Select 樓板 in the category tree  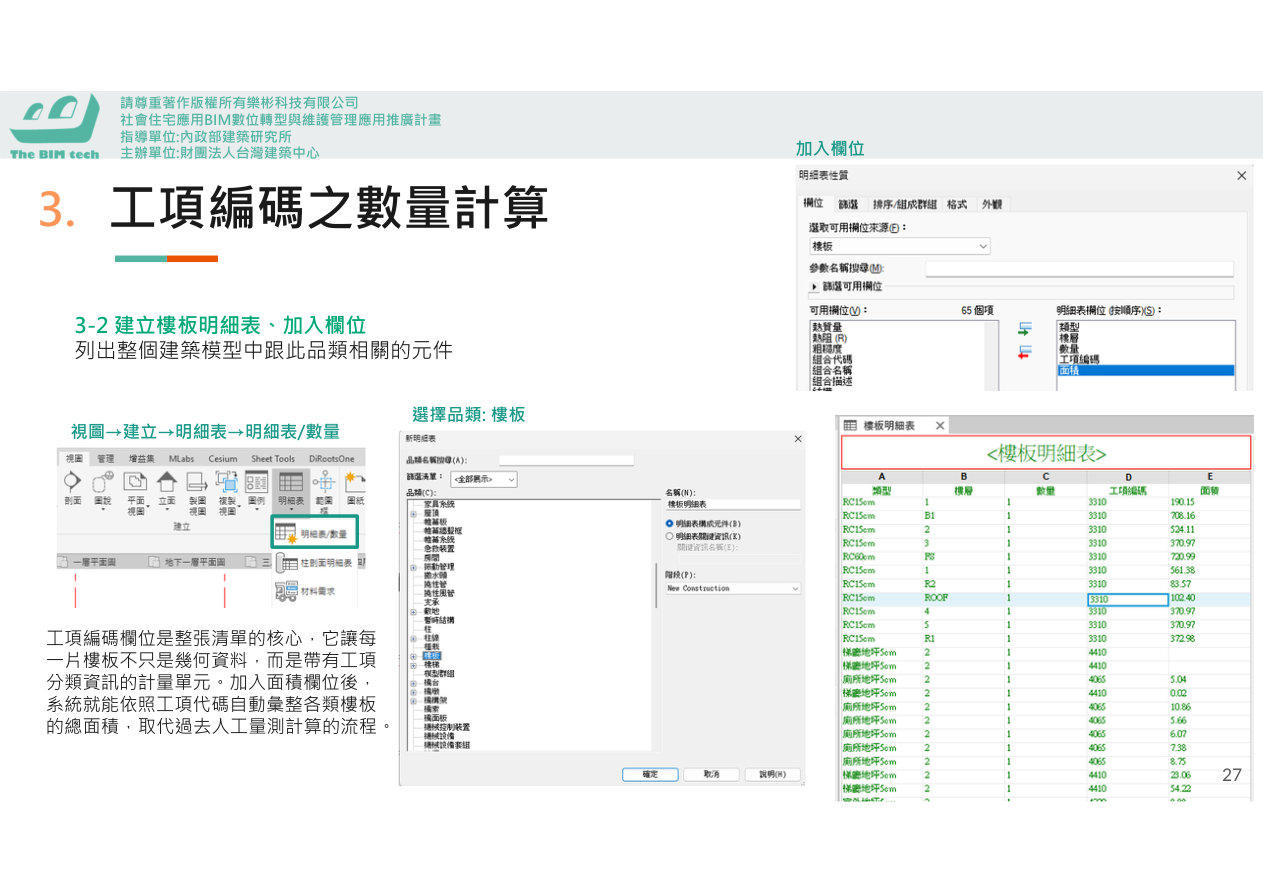432,656
